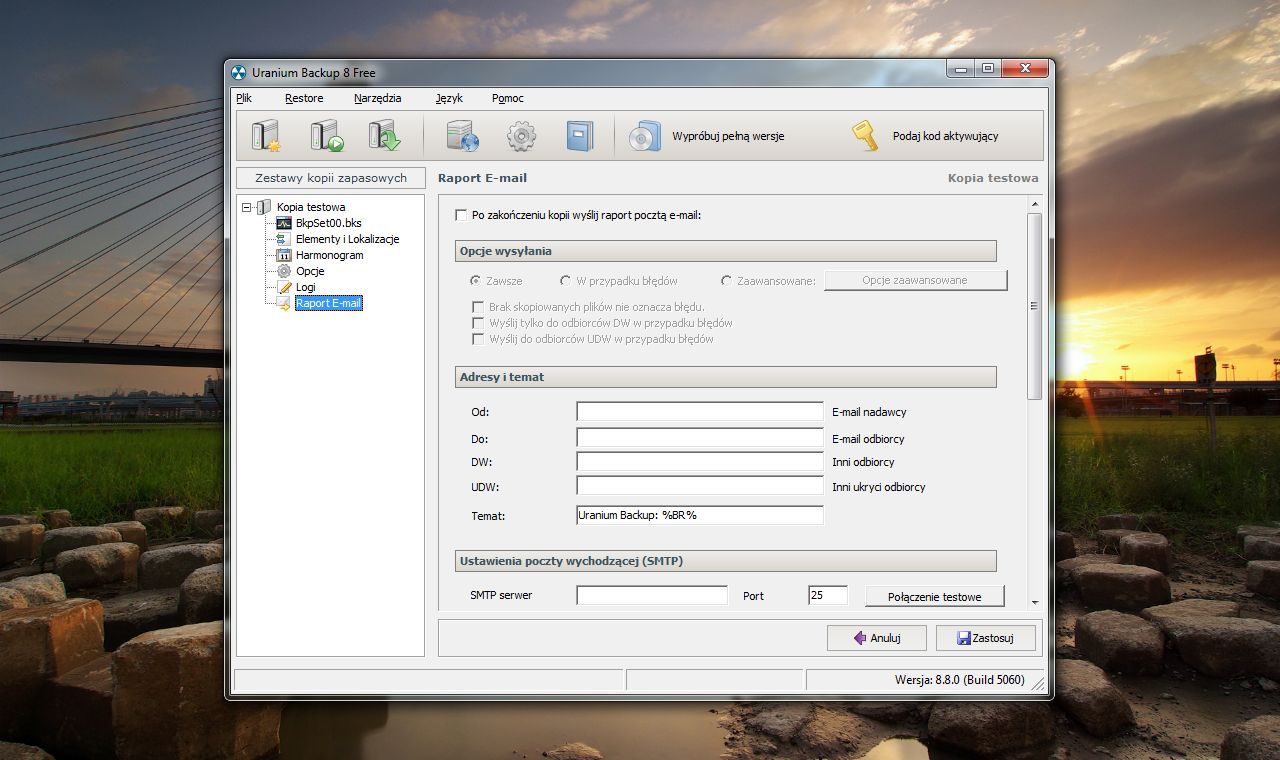The image size is (1280, 760).
Task: Click the vertical scrollbar thumb
Action: tap(1034, 306)
